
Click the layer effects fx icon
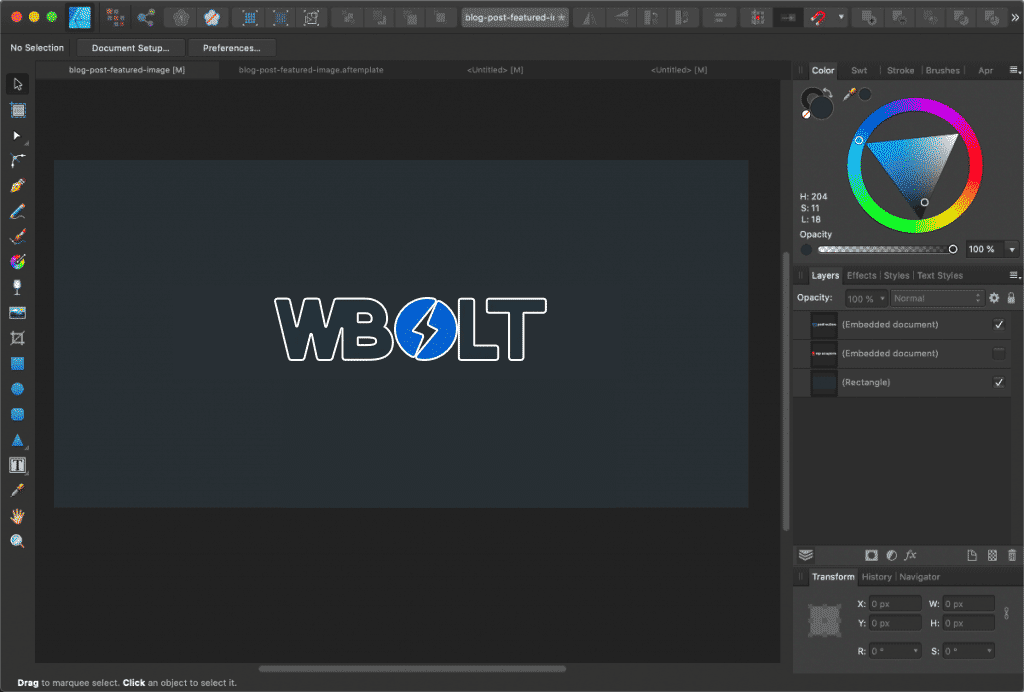(910, 555)
